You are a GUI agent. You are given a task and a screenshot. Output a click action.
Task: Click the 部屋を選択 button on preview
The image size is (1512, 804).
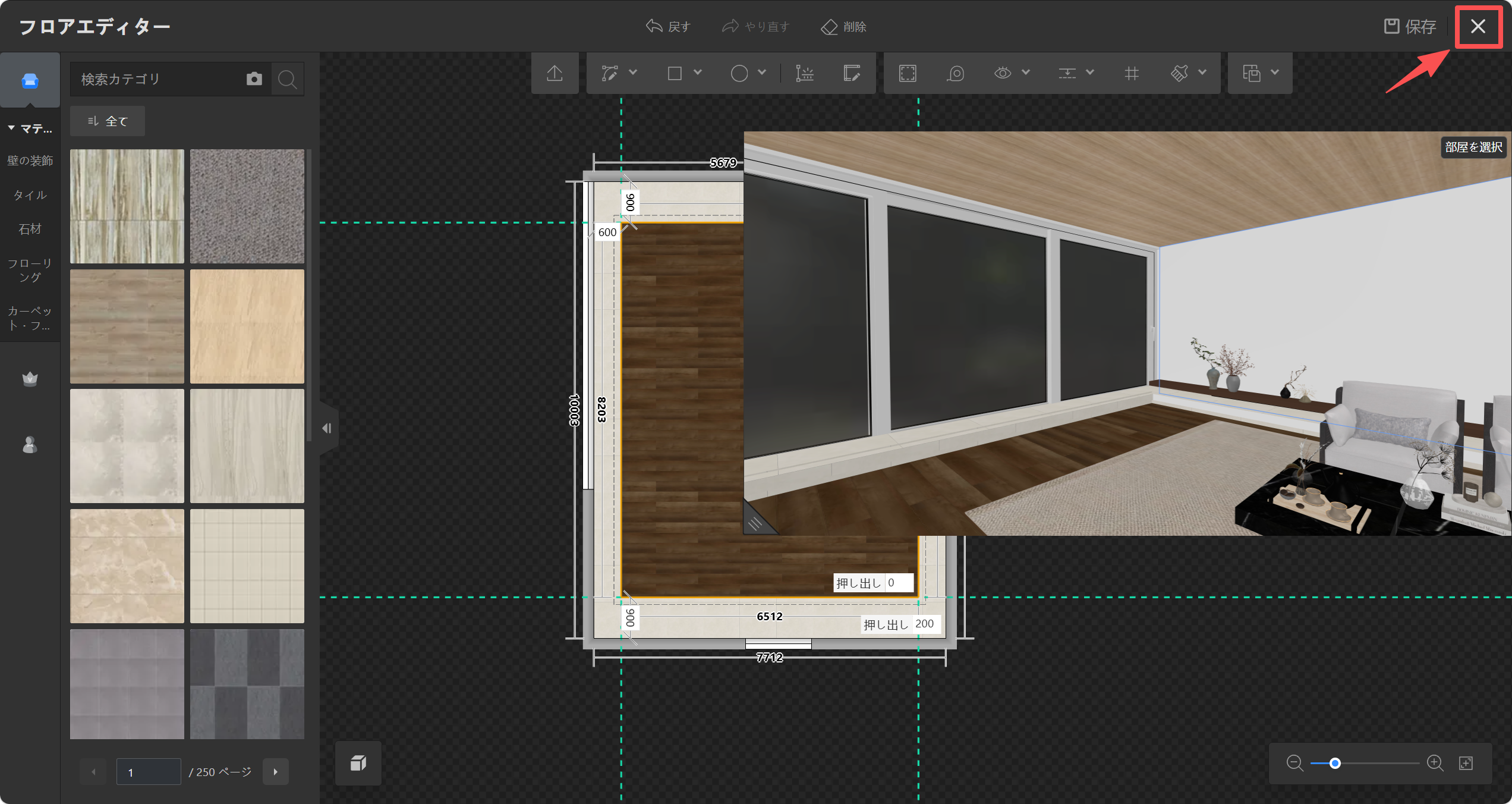[x=1474, y=147]
